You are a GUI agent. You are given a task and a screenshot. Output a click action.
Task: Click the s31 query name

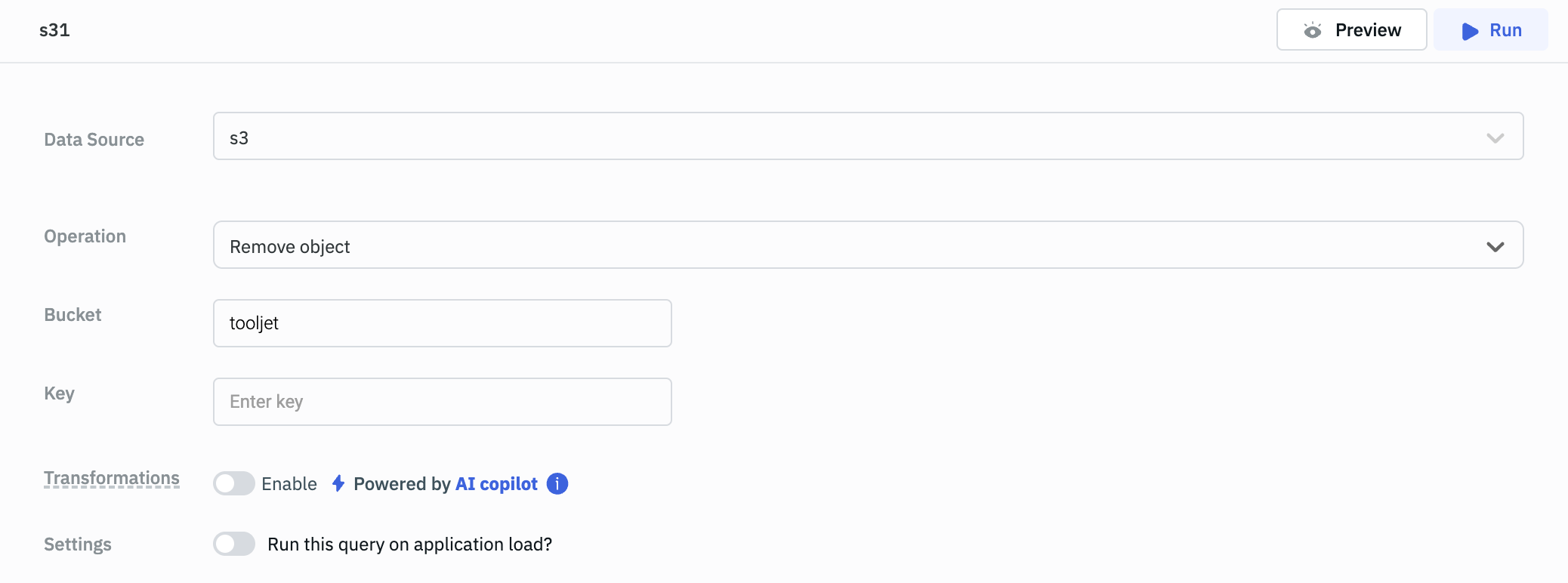click(54, 30)
